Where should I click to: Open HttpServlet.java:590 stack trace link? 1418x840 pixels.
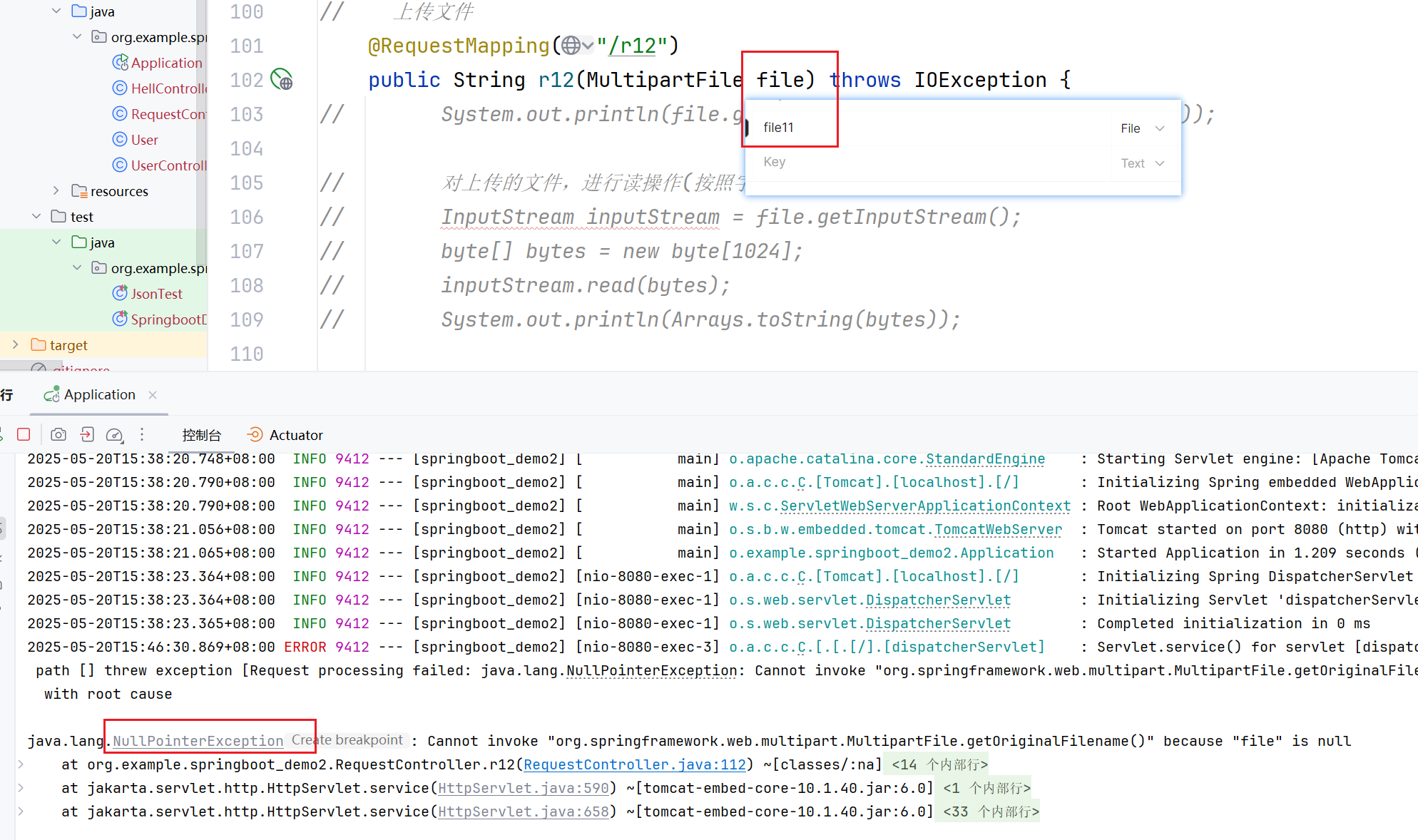tap(524, 788)
